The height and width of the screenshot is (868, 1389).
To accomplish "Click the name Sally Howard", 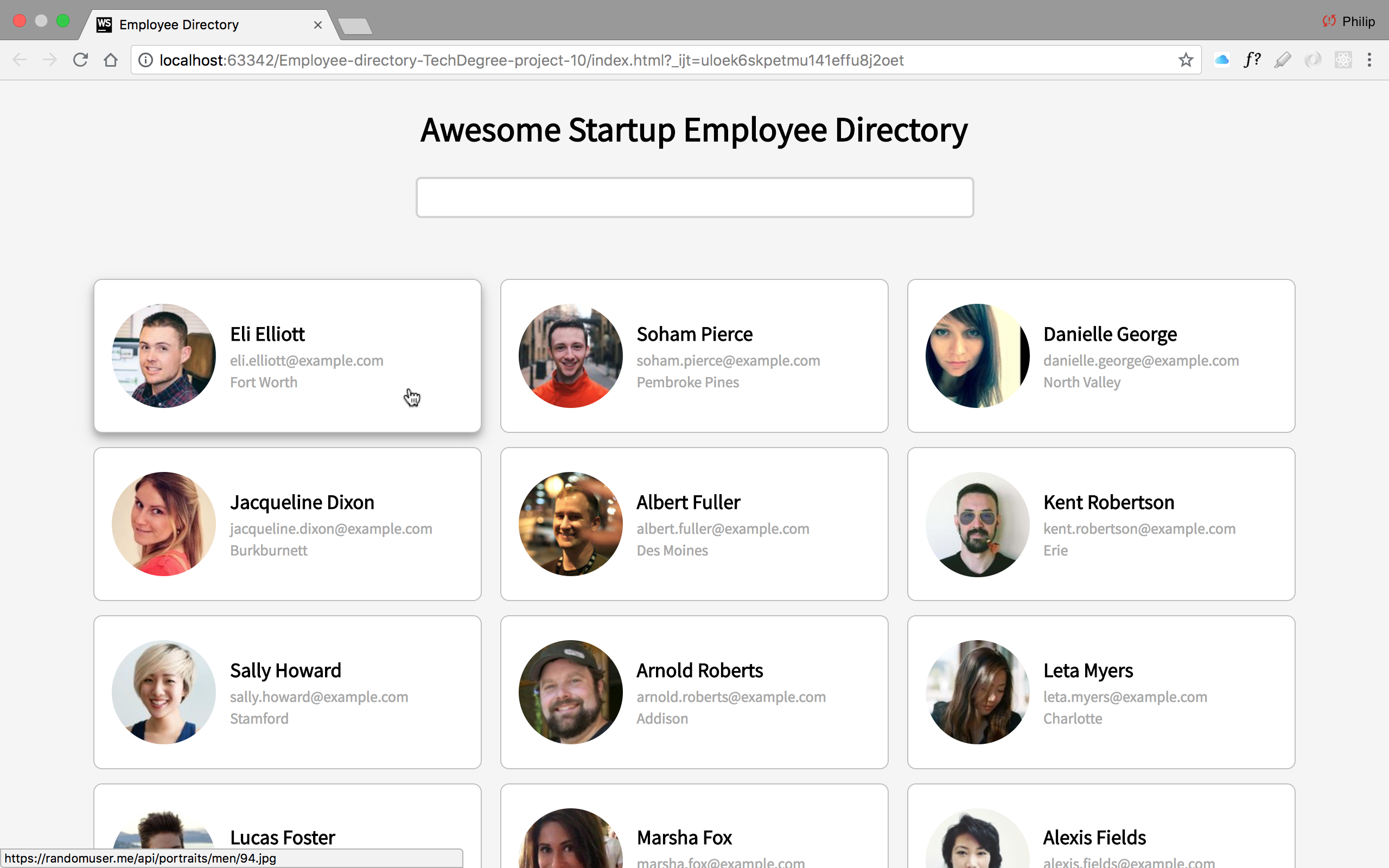I will pyautogui.click(x=285, y=671).
